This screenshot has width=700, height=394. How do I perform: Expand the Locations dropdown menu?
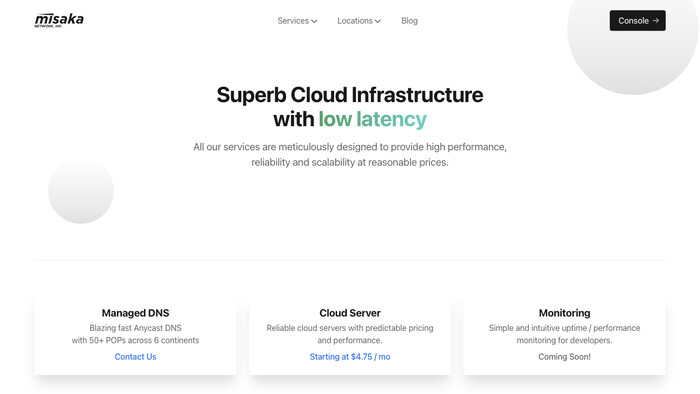pyautogui.click(x=359, y=21)
